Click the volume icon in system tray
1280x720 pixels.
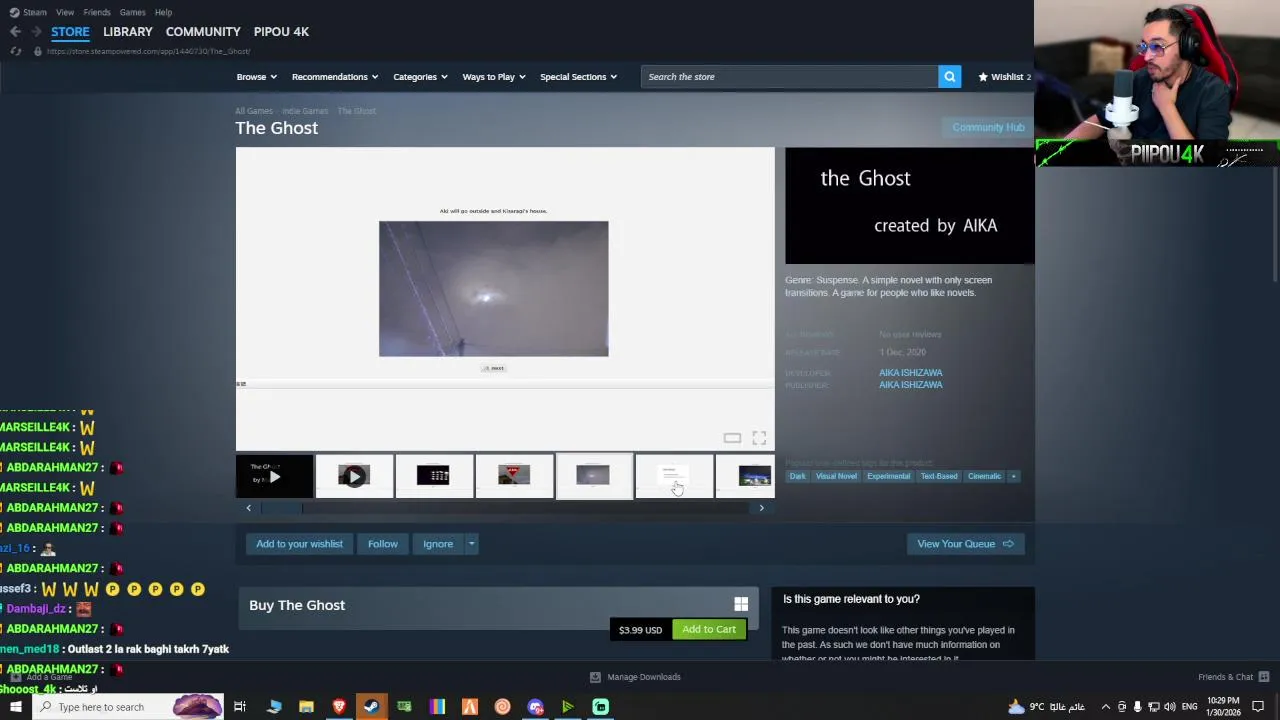1169,707
